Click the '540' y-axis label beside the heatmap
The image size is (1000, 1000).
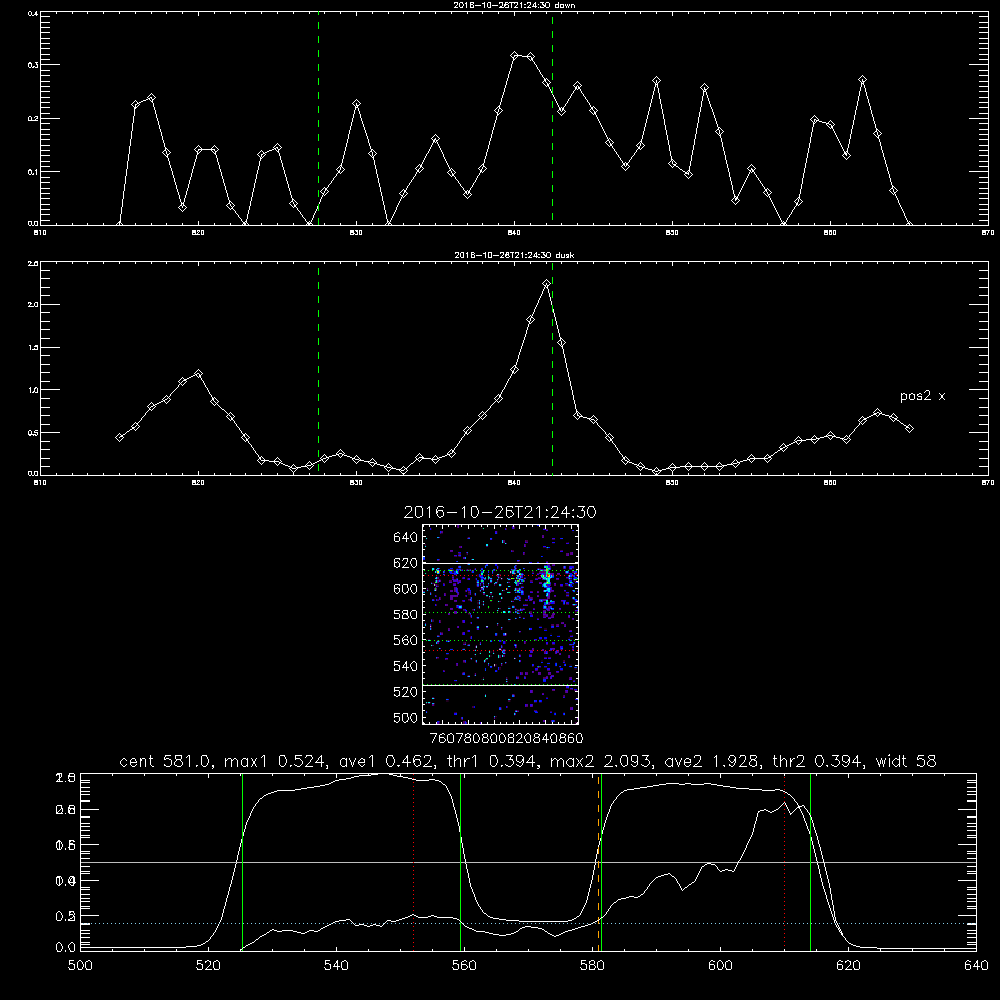(x=406, y=666)
